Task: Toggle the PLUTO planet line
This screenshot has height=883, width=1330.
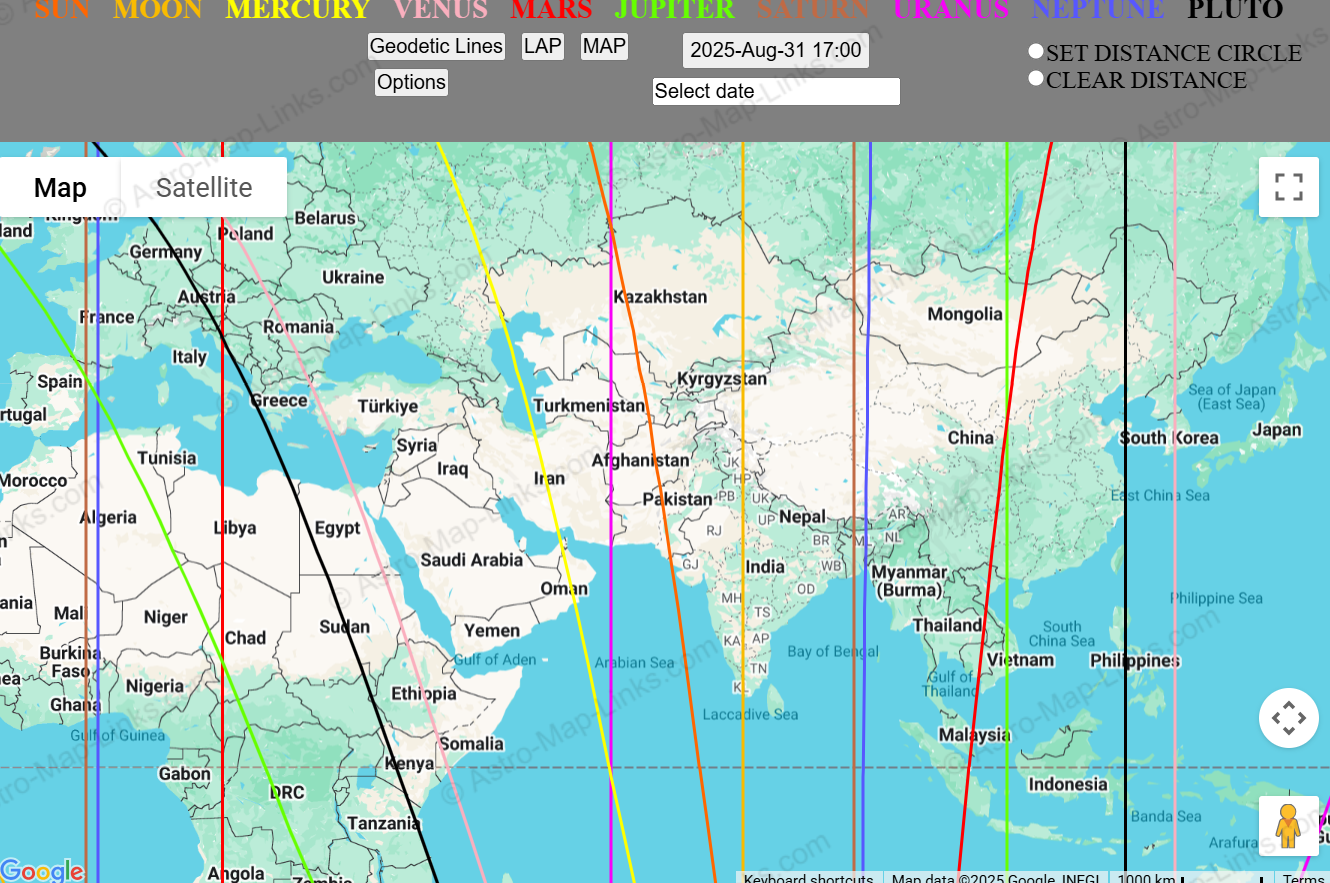Action: click(1235, 10)
